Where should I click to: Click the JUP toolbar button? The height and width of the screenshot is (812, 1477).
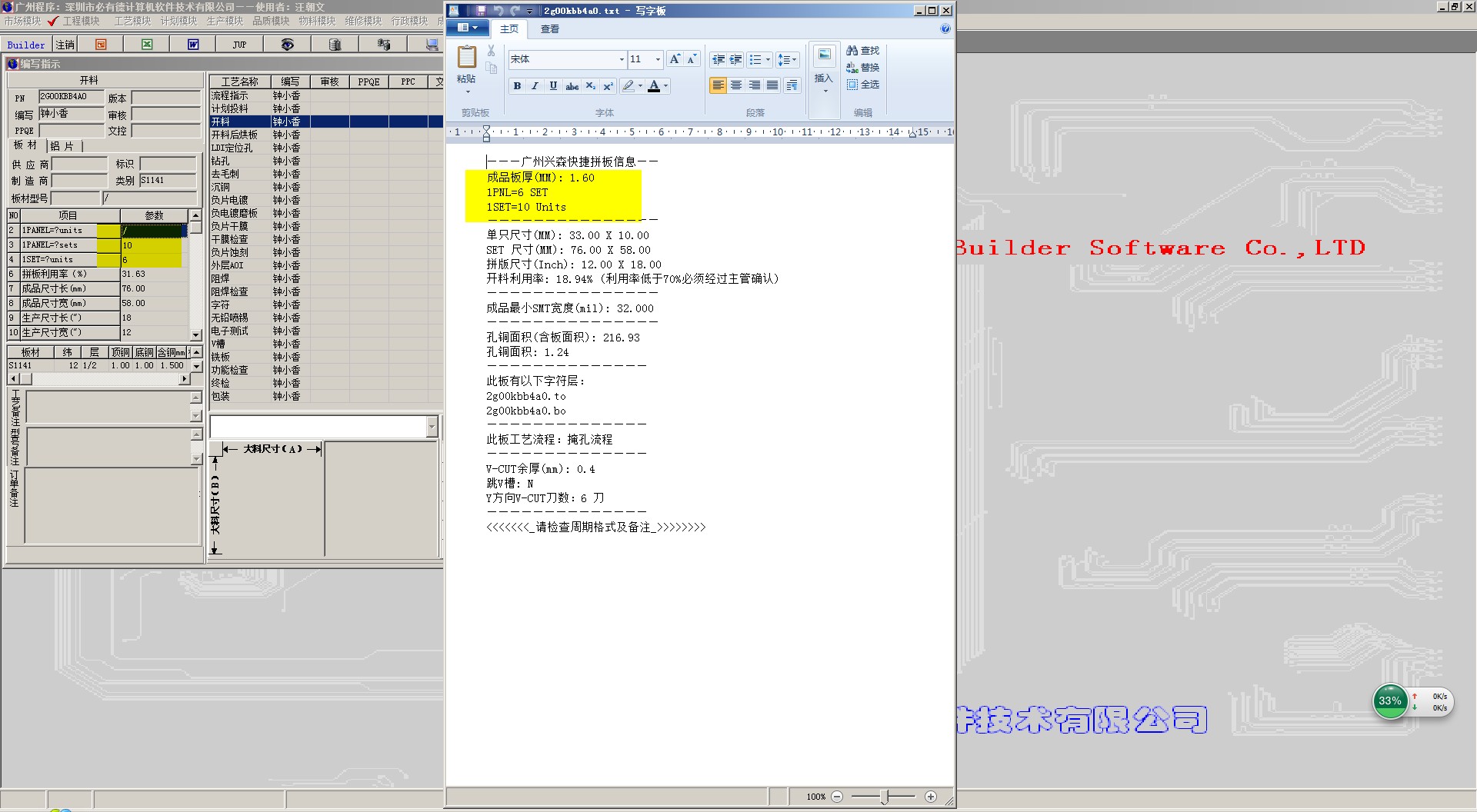[x=239, y=45]
